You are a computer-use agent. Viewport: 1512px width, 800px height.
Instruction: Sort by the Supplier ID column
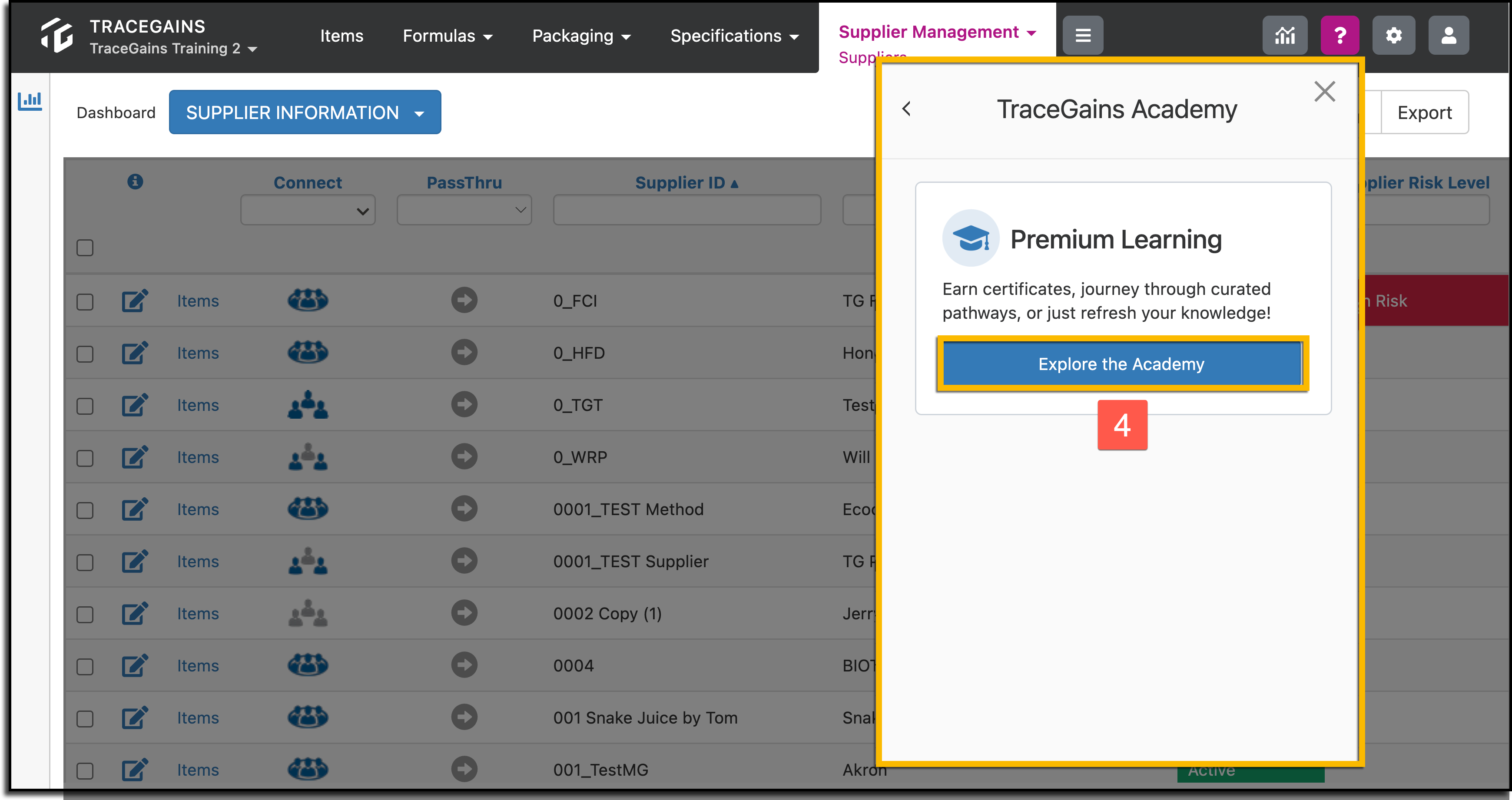pos(686,183)
